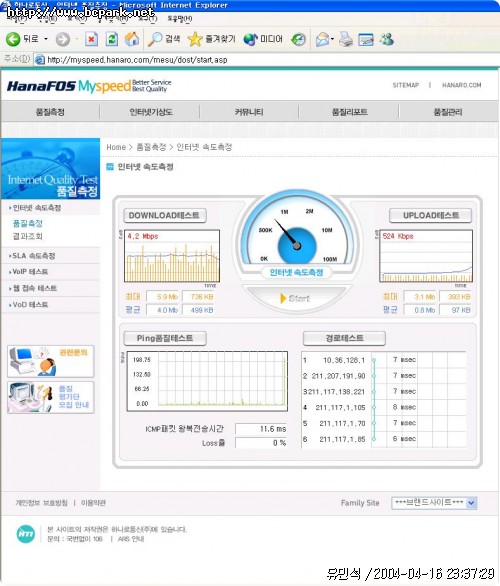Viewport: 500px width, 586px height.
Task: Select 품질측정 sidebar submenu item
Action: (28, 223)
